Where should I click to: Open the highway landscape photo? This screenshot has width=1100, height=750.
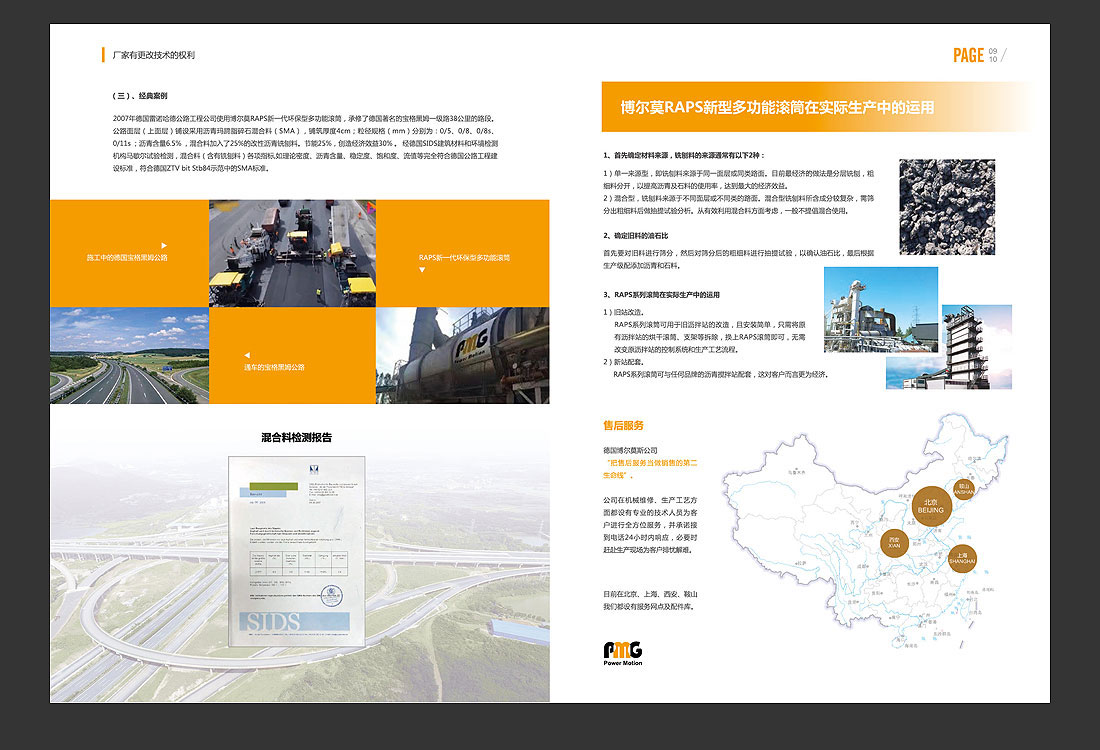coord(129,355)
